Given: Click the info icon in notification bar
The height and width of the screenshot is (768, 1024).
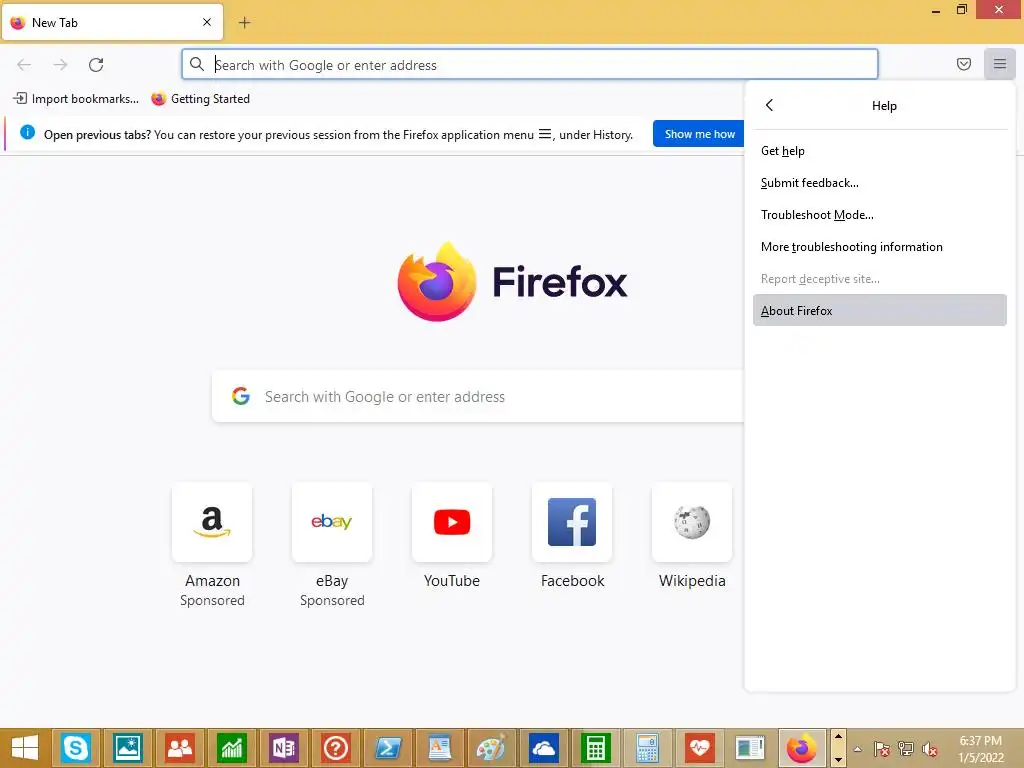Looking at the screenshot, I should click(x=27, y=133).
